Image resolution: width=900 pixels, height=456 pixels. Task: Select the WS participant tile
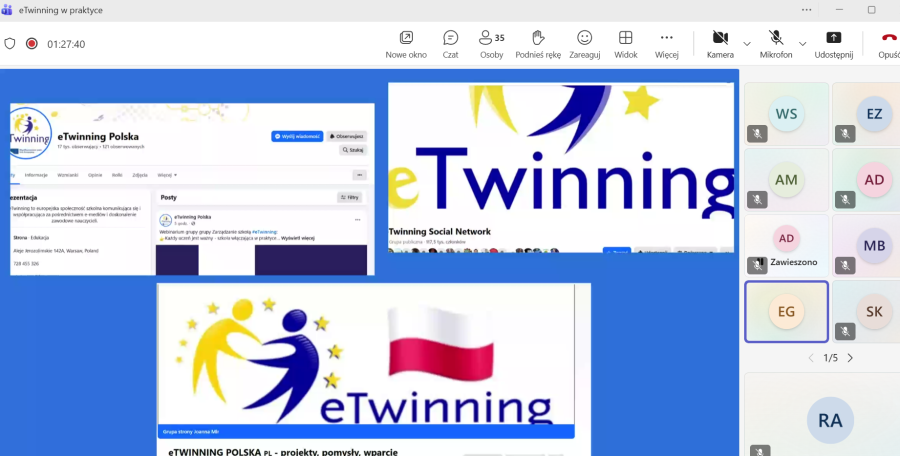click(786, 113)
